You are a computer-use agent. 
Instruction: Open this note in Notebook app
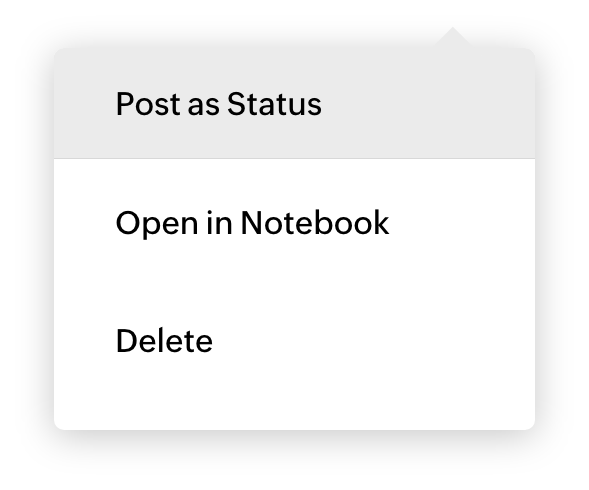(x=294, y=223)
